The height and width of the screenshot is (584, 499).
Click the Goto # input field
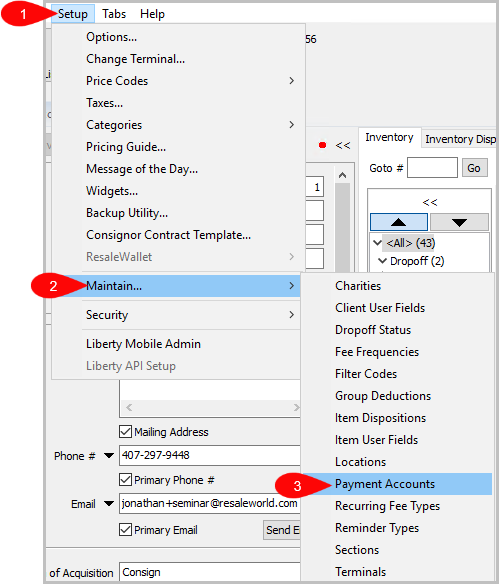[x=432, y=168]
